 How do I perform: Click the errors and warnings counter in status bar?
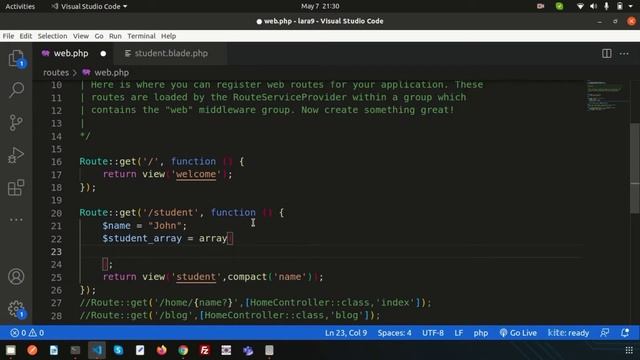(x=27, y=333)
